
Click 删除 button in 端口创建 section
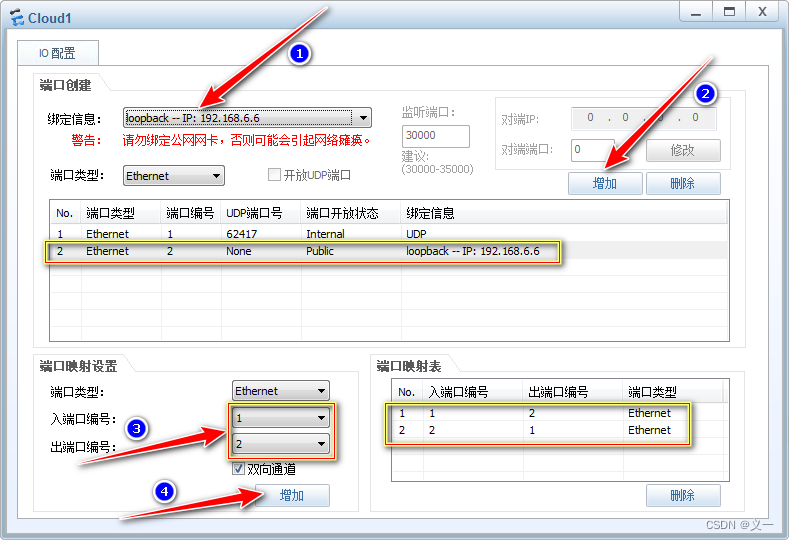[x=683, y=183]
